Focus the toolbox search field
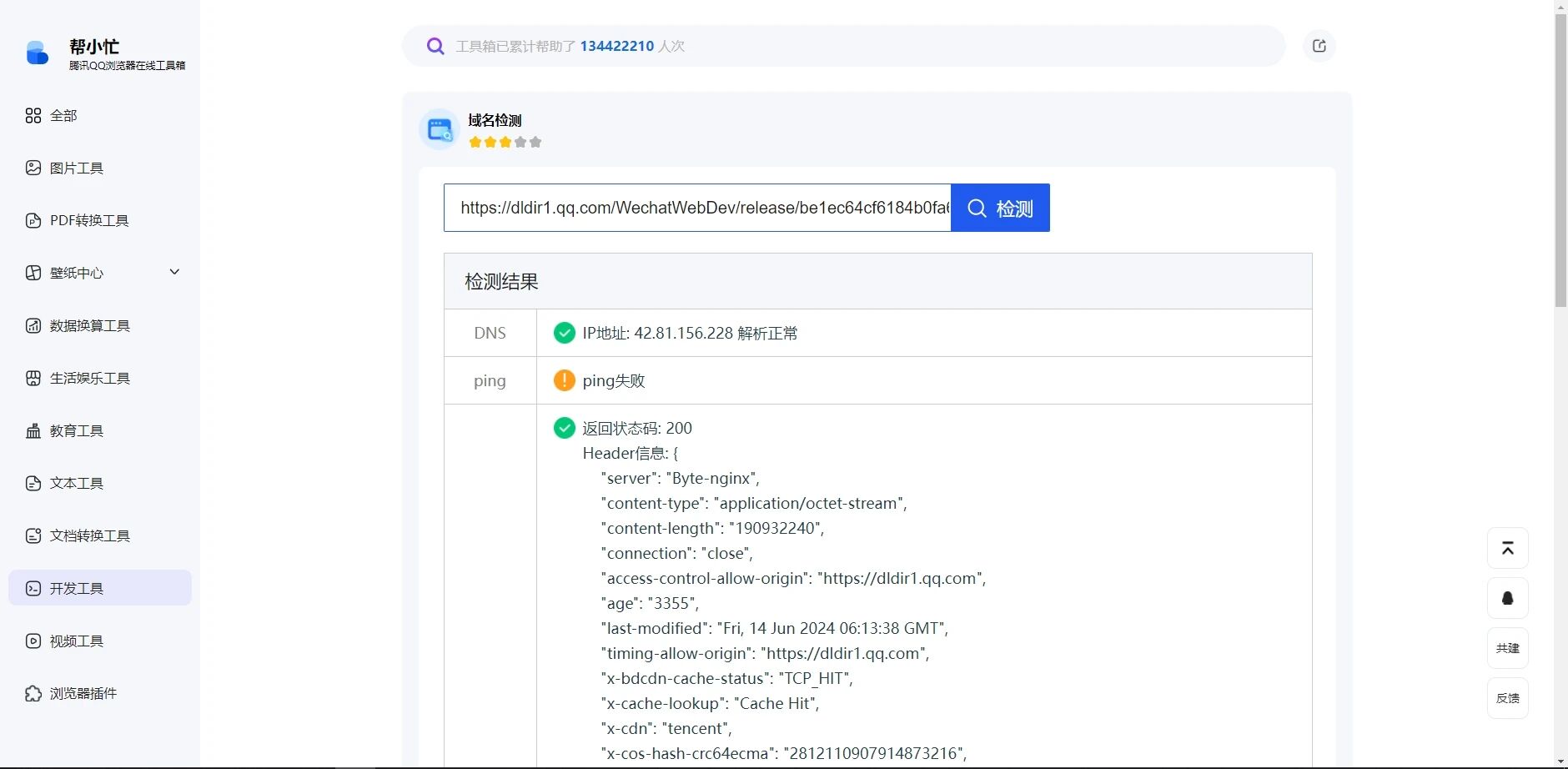The height and width of the screenshot is (769, 1568). 844,46
